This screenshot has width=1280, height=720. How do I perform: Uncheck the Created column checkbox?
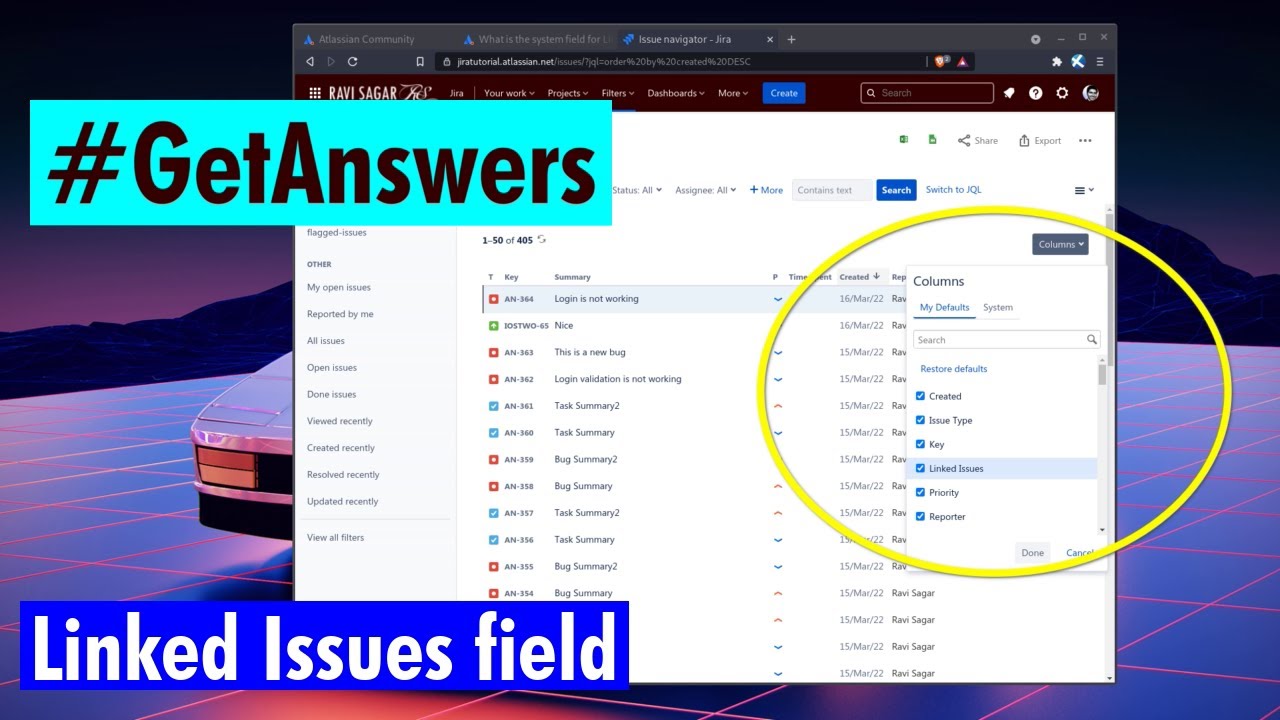pyautogui.click(x=921, y=396)
